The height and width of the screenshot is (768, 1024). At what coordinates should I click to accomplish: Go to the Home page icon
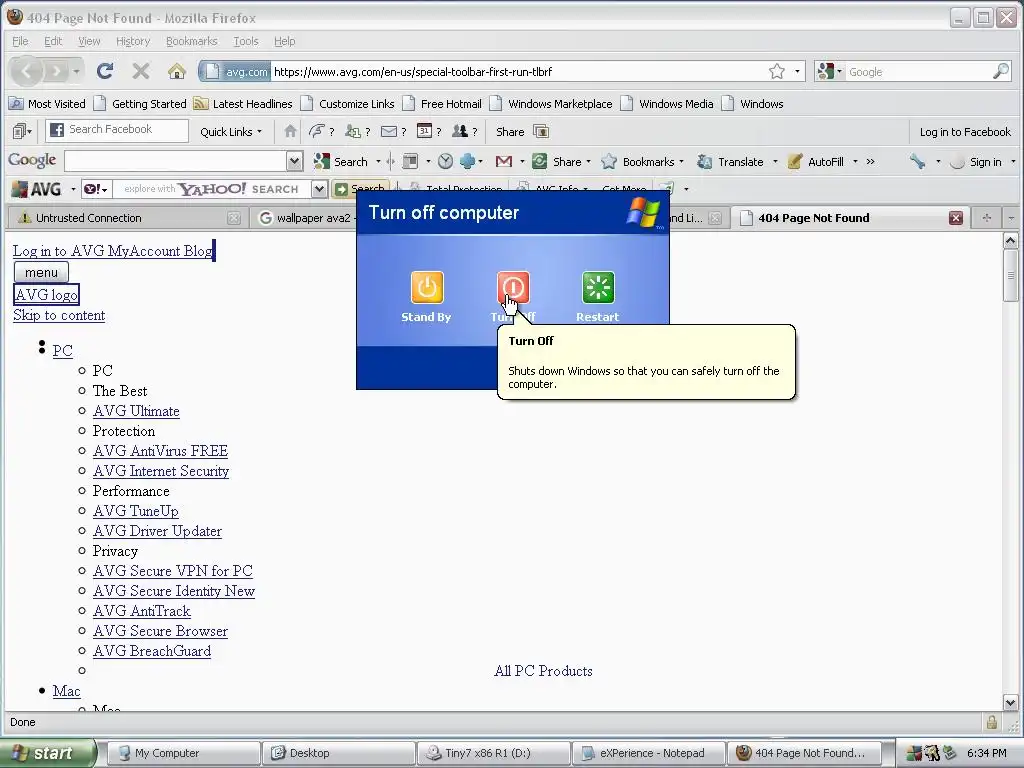click(x=176, y=71)
